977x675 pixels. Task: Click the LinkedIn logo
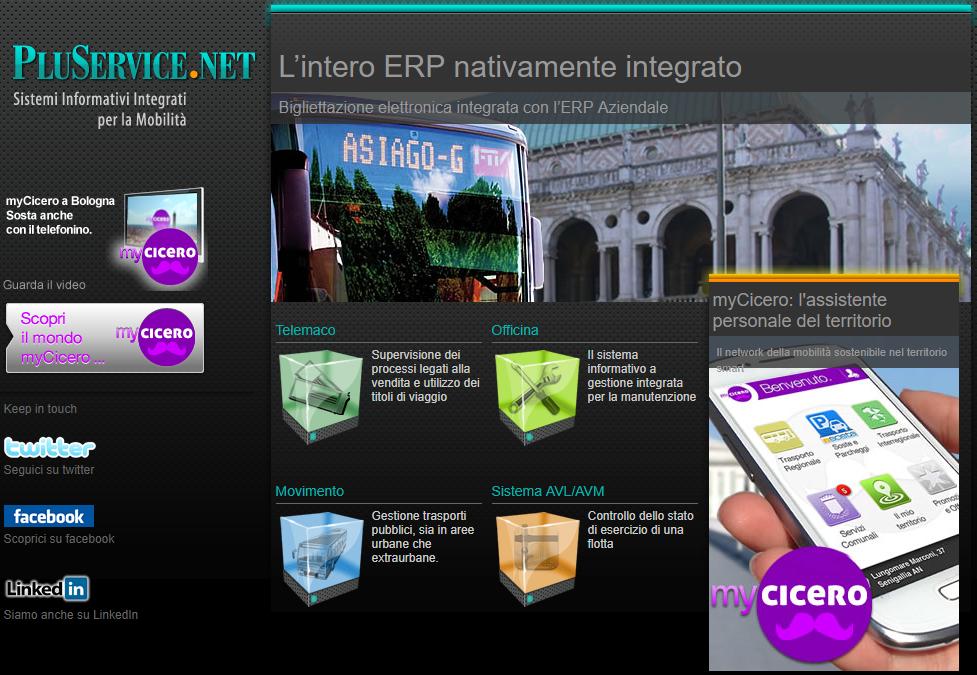[x=47, y=588]
